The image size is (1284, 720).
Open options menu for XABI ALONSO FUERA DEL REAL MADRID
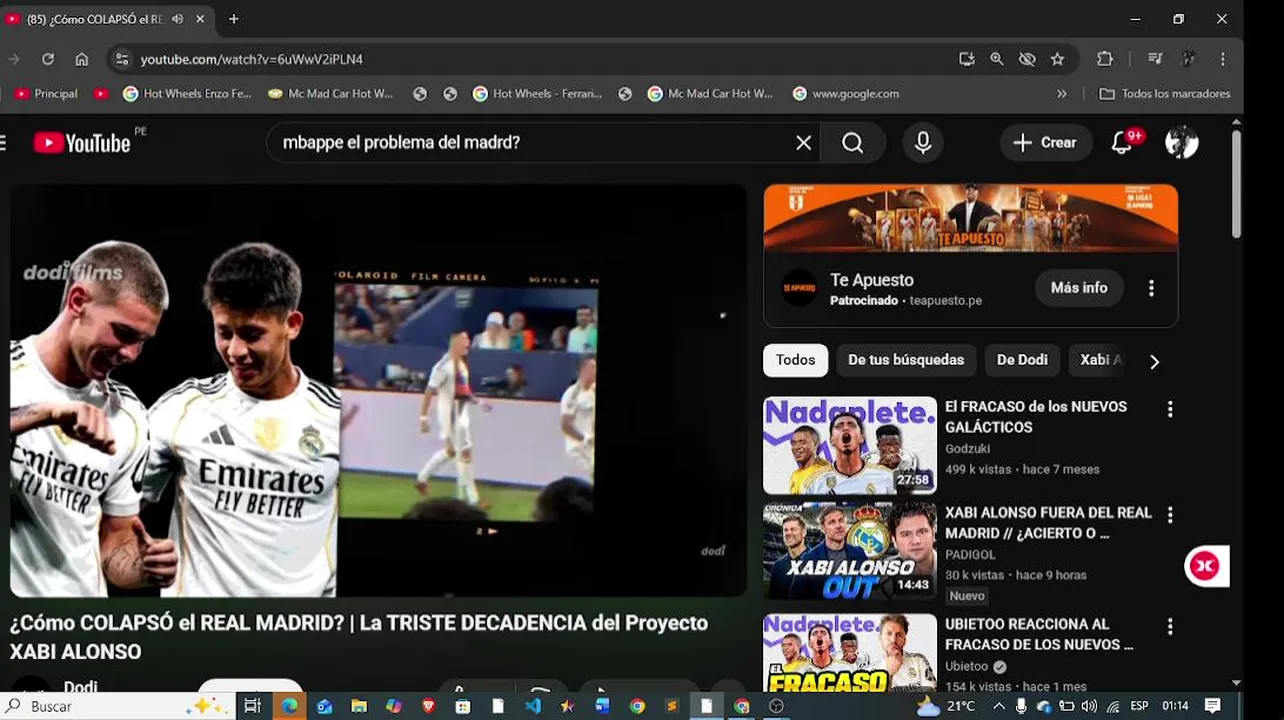click(x=1170, y=515)
